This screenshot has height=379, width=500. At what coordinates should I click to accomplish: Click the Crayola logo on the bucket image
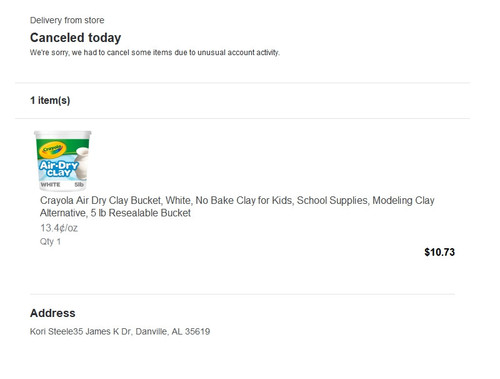pos(52,150)
